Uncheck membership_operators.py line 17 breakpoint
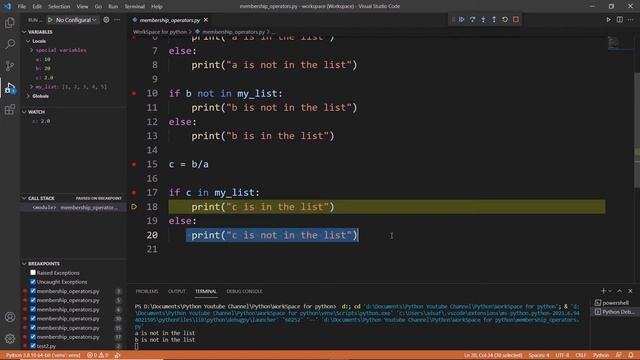Image resolution: width=640 pixels, height=360 pixels. [33, 337]
